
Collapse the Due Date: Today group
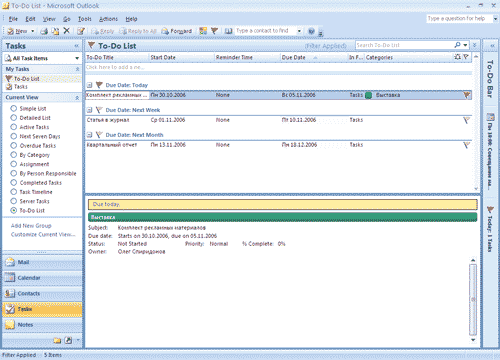89,85
